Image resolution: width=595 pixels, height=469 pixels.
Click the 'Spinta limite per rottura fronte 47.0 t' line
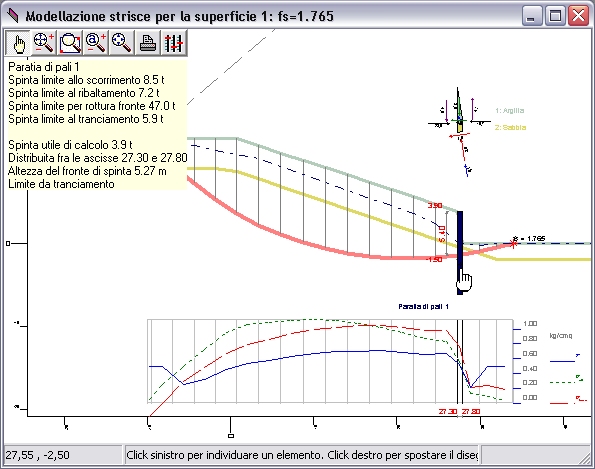click(x=91, y=106)
